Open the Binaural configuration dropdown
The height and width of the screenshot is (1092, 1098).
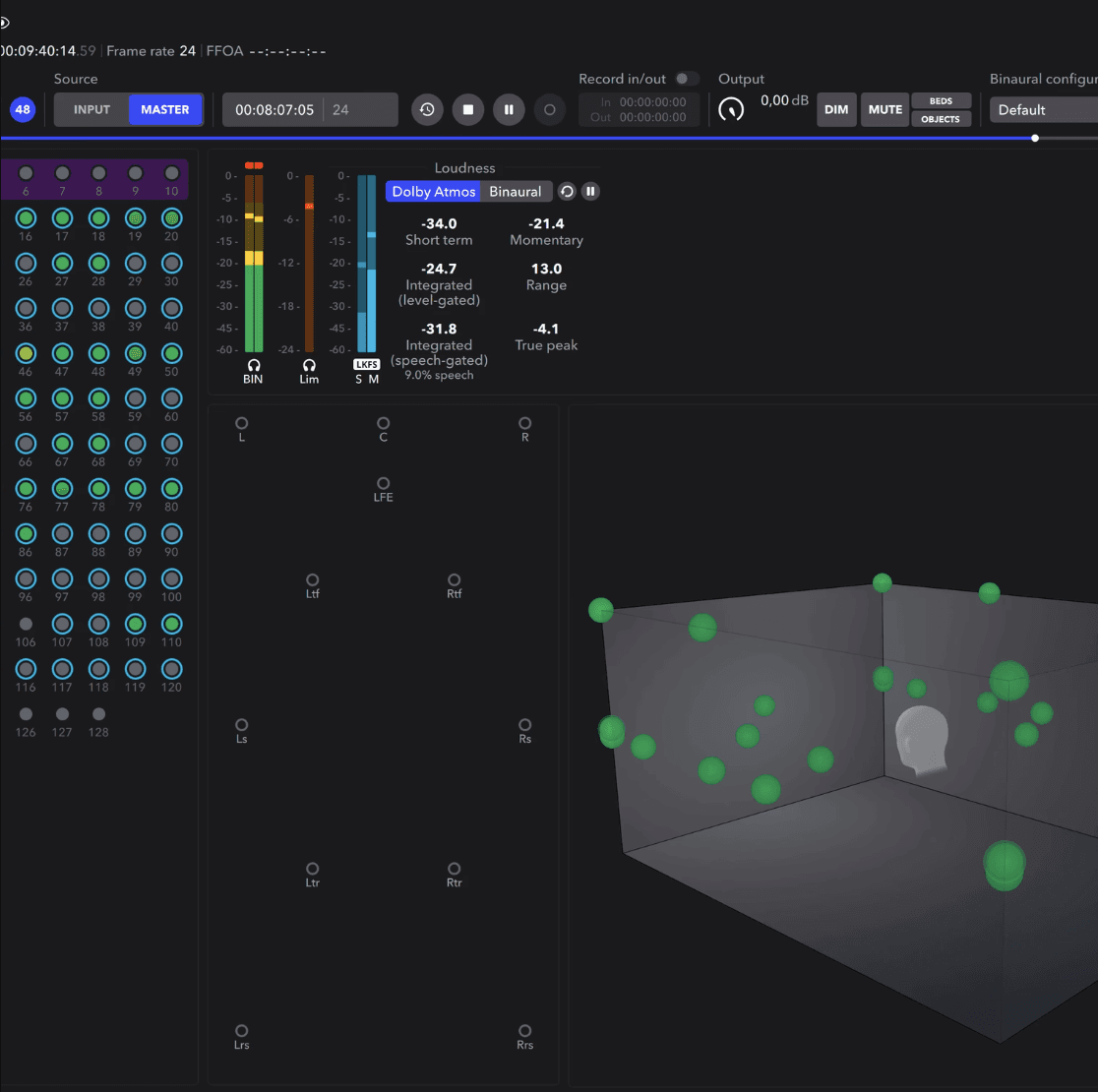click(1043, 110)
